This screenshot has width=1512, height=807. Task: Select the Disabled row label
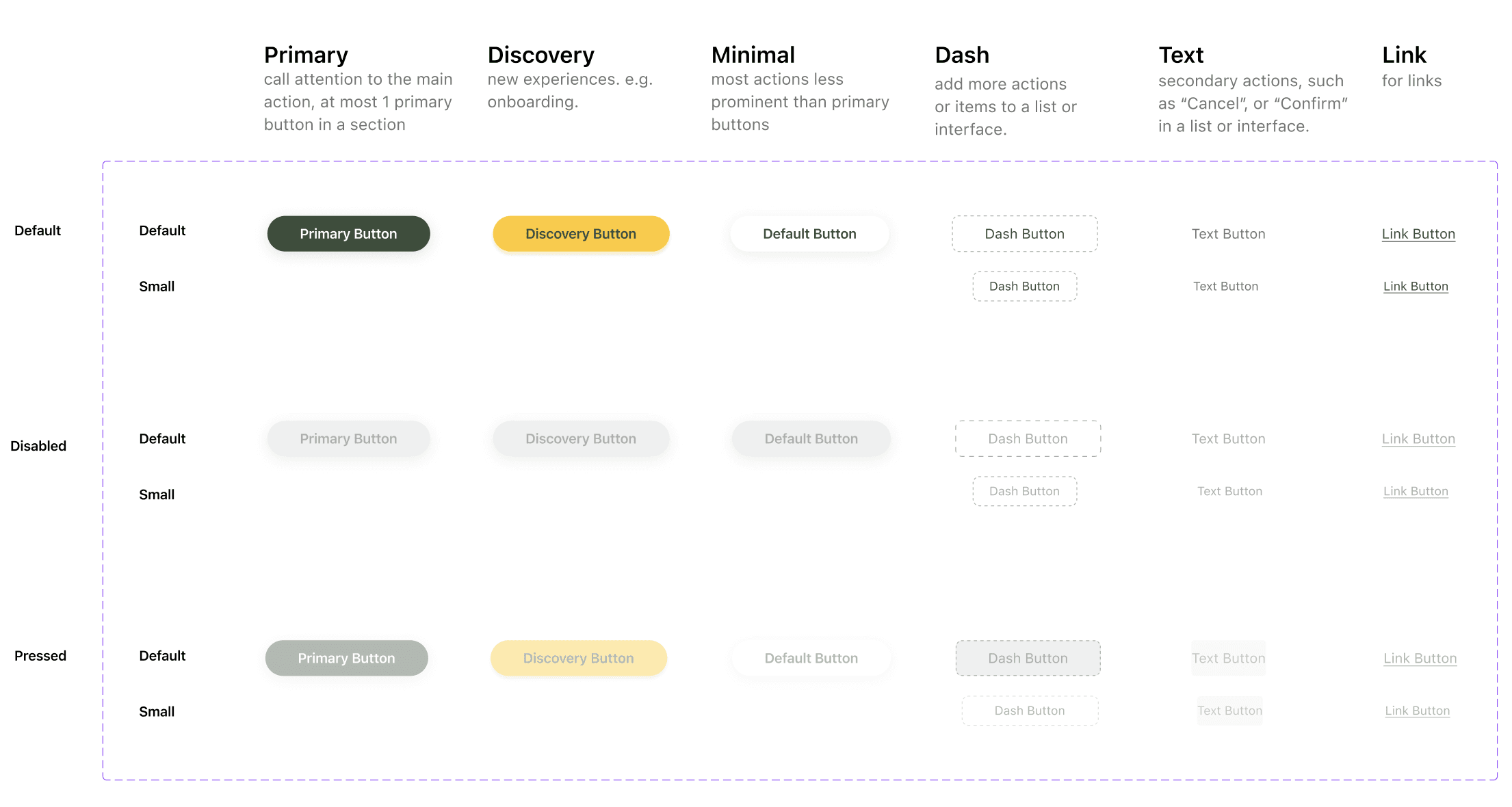coord(38,446)
